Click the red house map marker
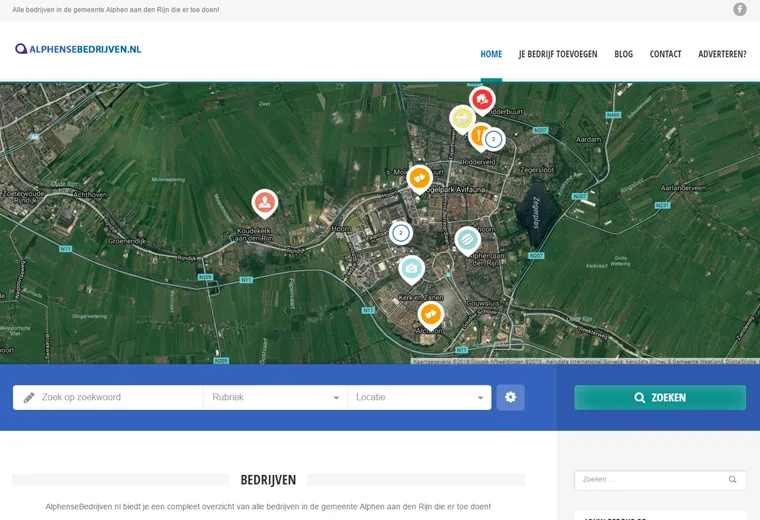The height and width of the screenshot is (520, 760). tap(482, 99)
